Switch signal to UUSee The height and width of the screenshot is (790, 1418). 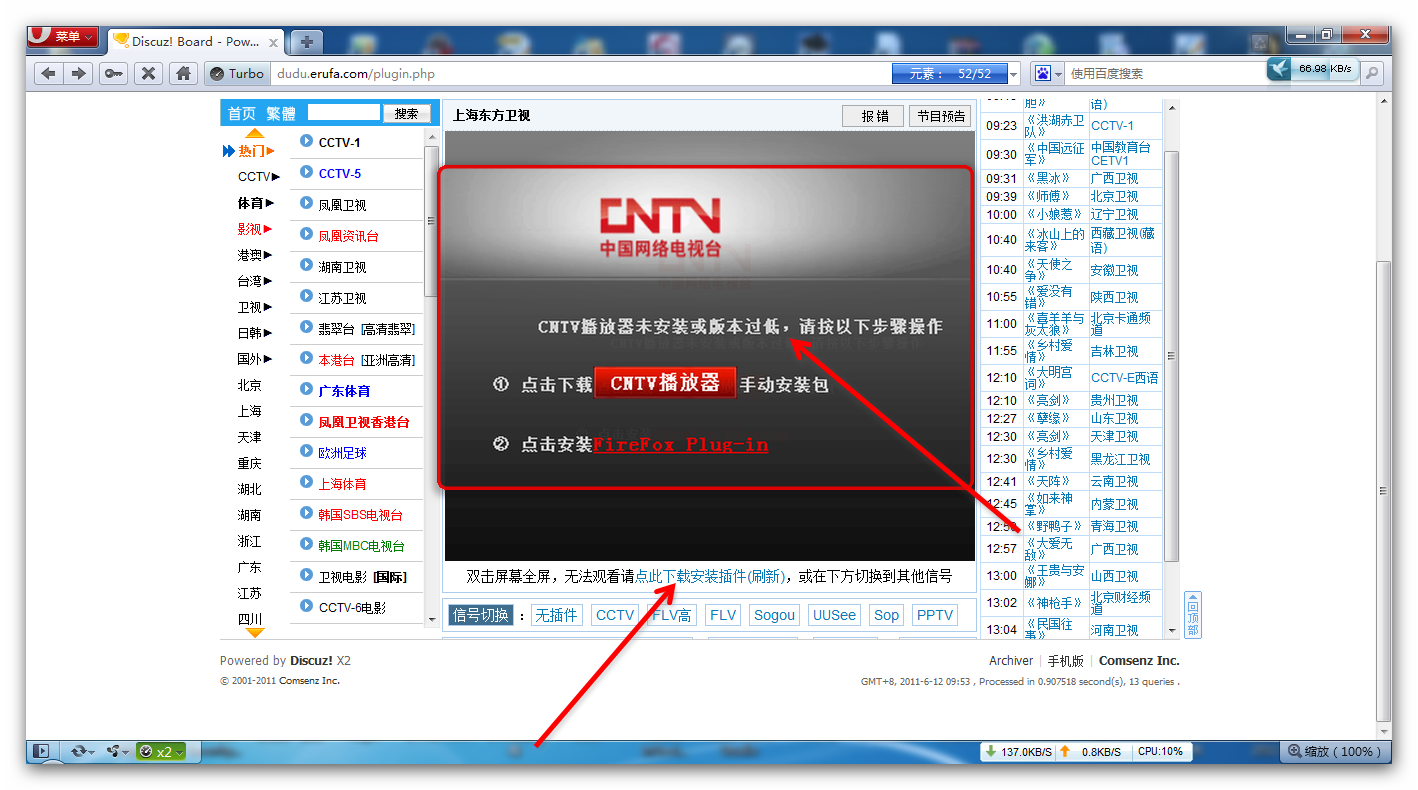pos(834,615)
